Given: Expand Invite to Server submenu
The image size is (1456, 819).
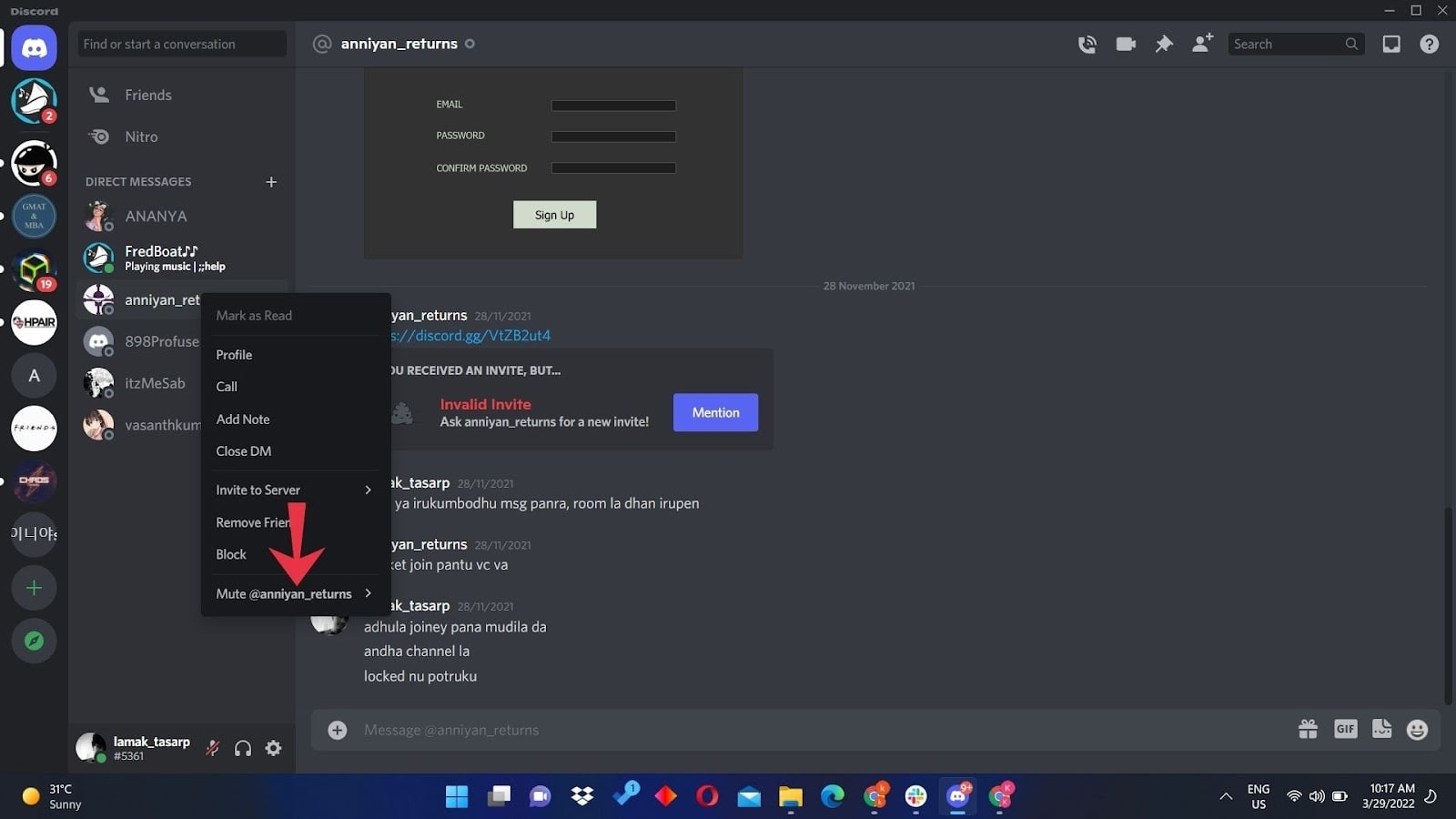Looking at the screenshot, I should pyautogui.click(x=296, y=490).
